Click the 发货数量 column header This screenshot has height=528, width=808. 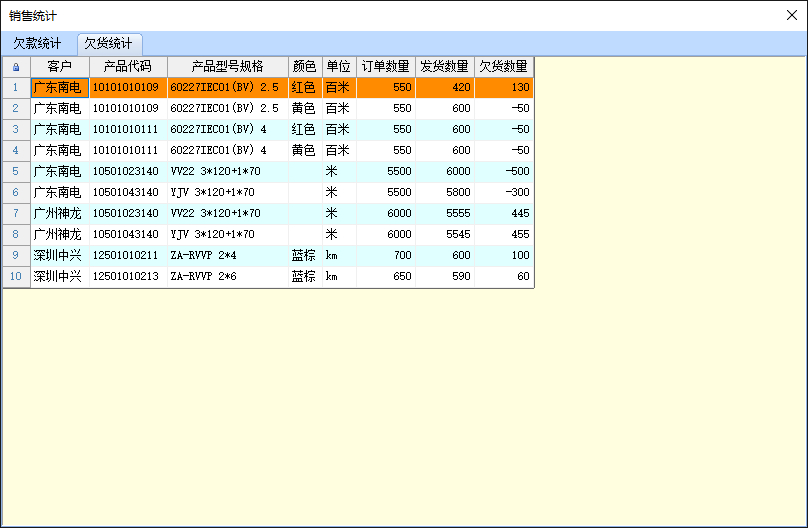[x=444, y=67]
